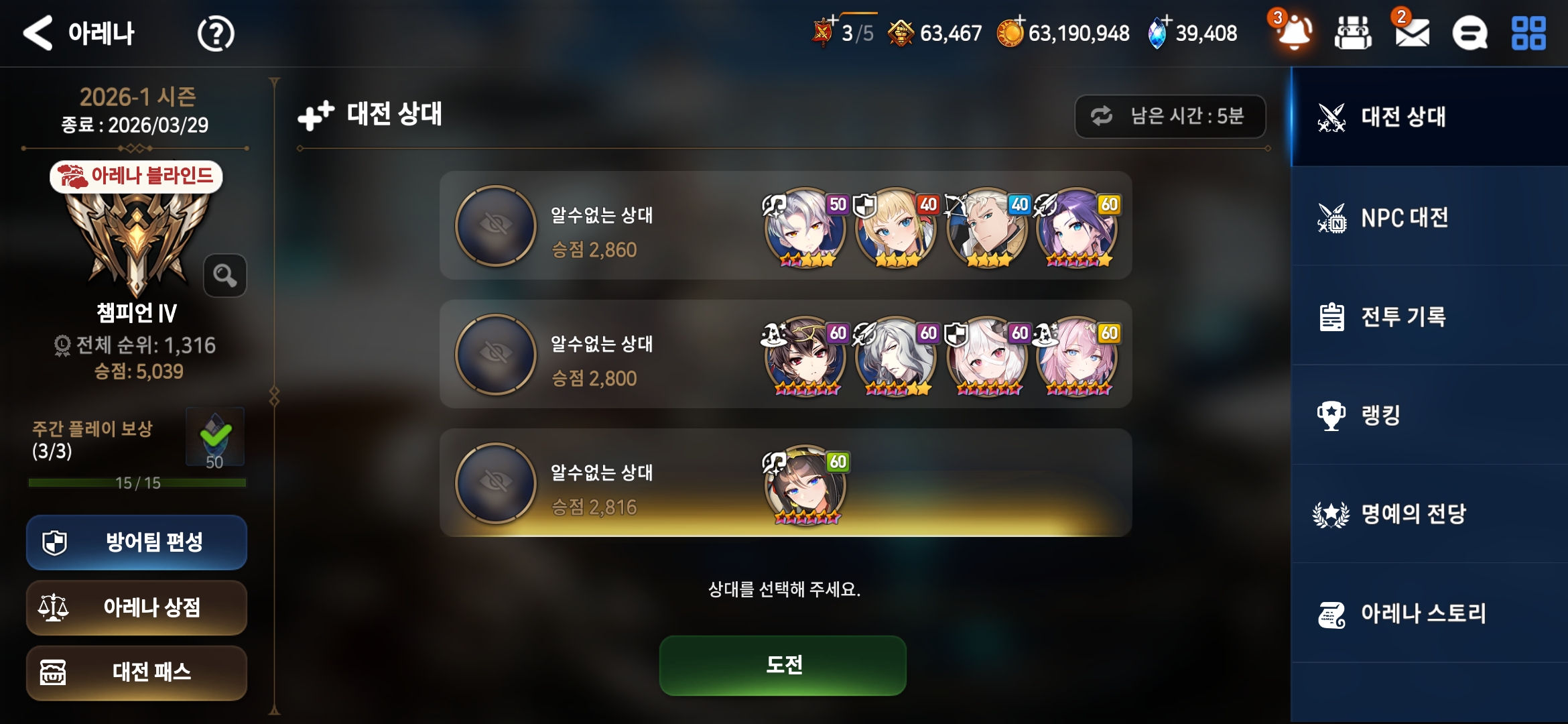1568x724 pixels.
Task: Open the chat bubble icon
Action: [1469, 33]
